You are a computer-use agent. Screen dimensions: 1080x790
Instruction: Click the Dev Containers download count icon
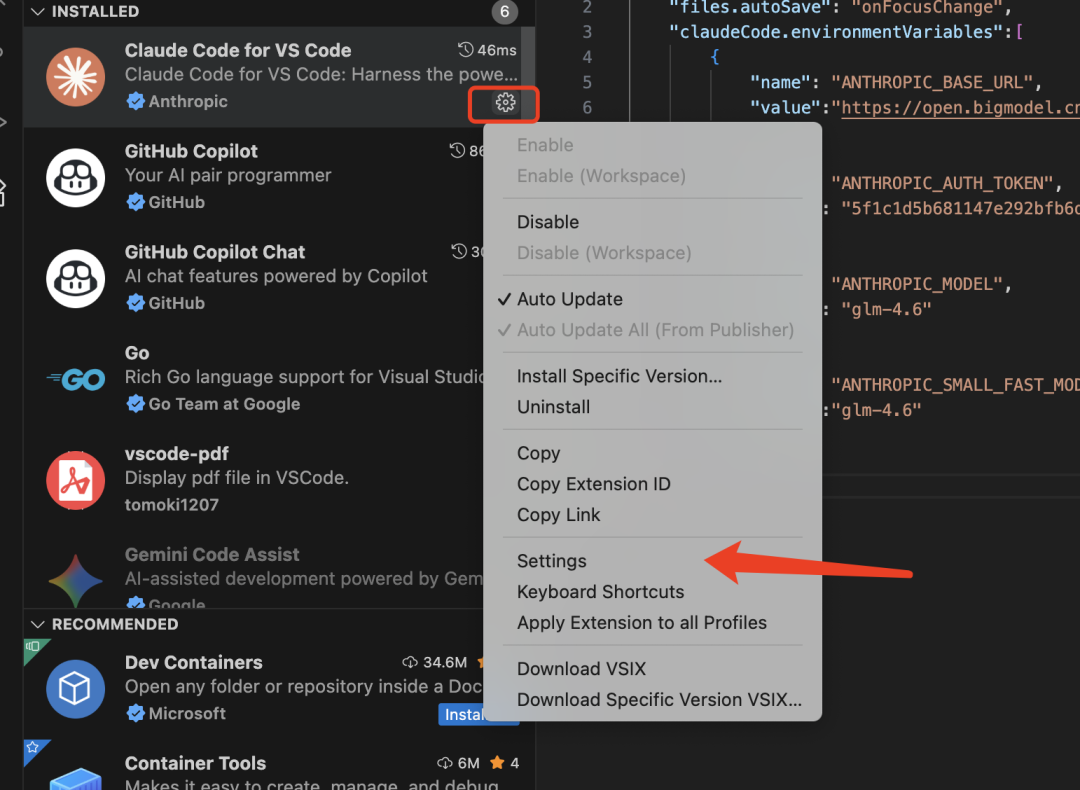coord(410,662)
